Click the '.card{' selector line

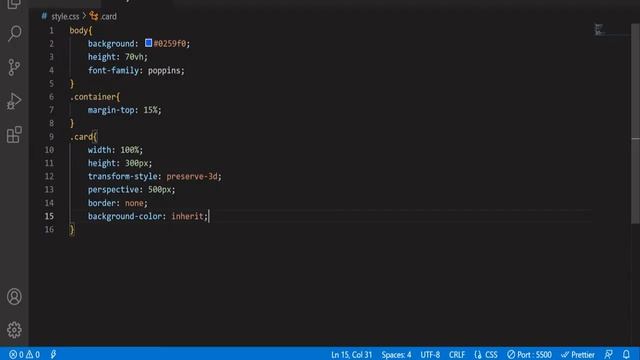coord(83,137)
